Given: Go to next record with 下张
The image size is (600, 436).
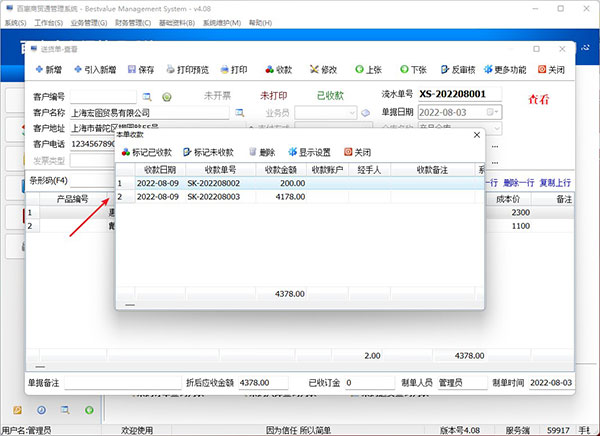Looking at the screenshot, I should [x=413, y=70].
